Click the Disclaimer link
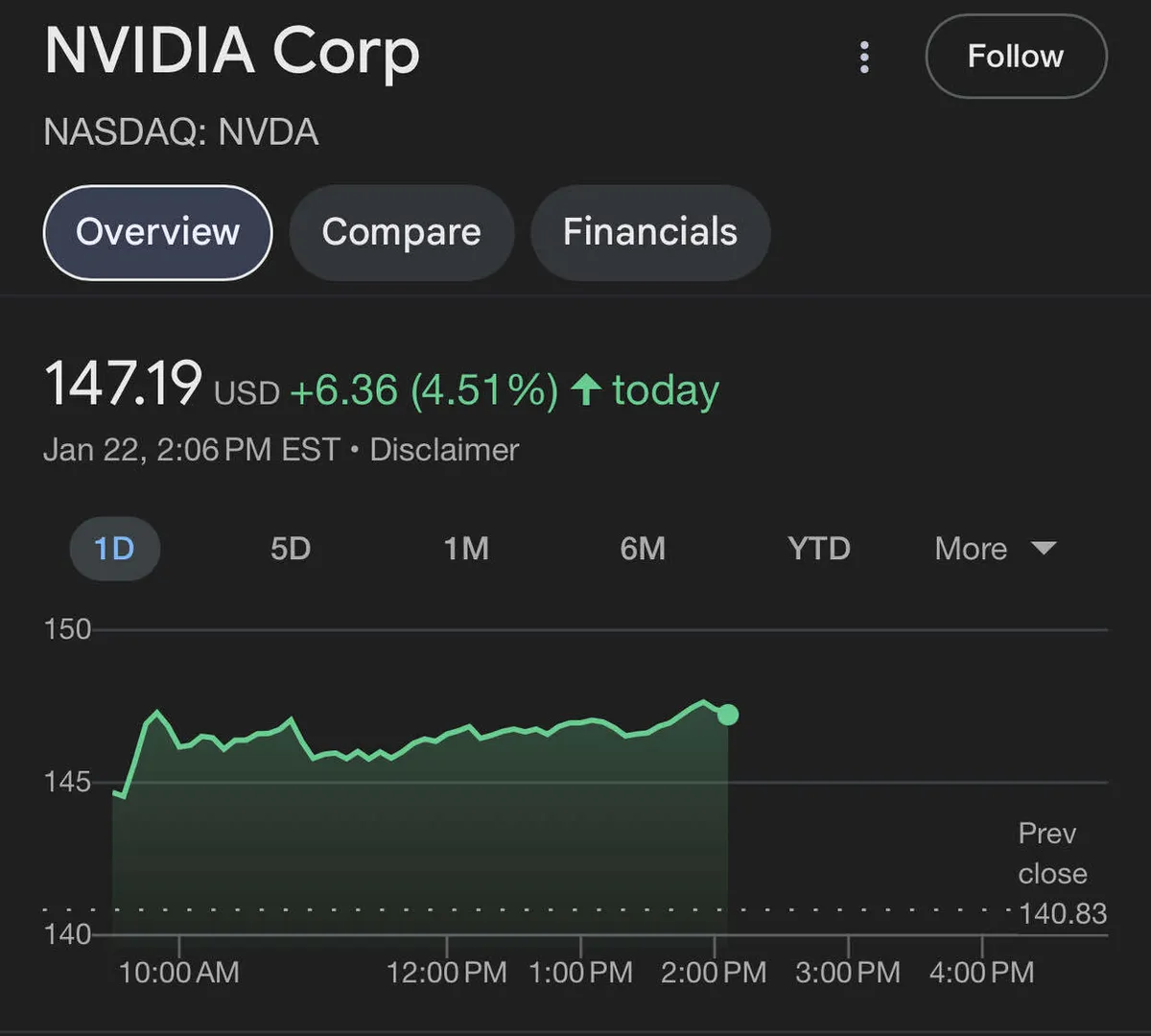The height and width of the screenshot is (1036, 1151). click(444, 450)
